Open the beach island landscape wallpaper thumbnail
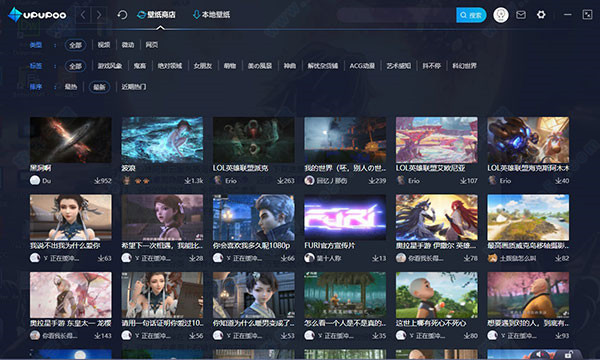Viewport: 600px width, 360px height. coord(528,218)
